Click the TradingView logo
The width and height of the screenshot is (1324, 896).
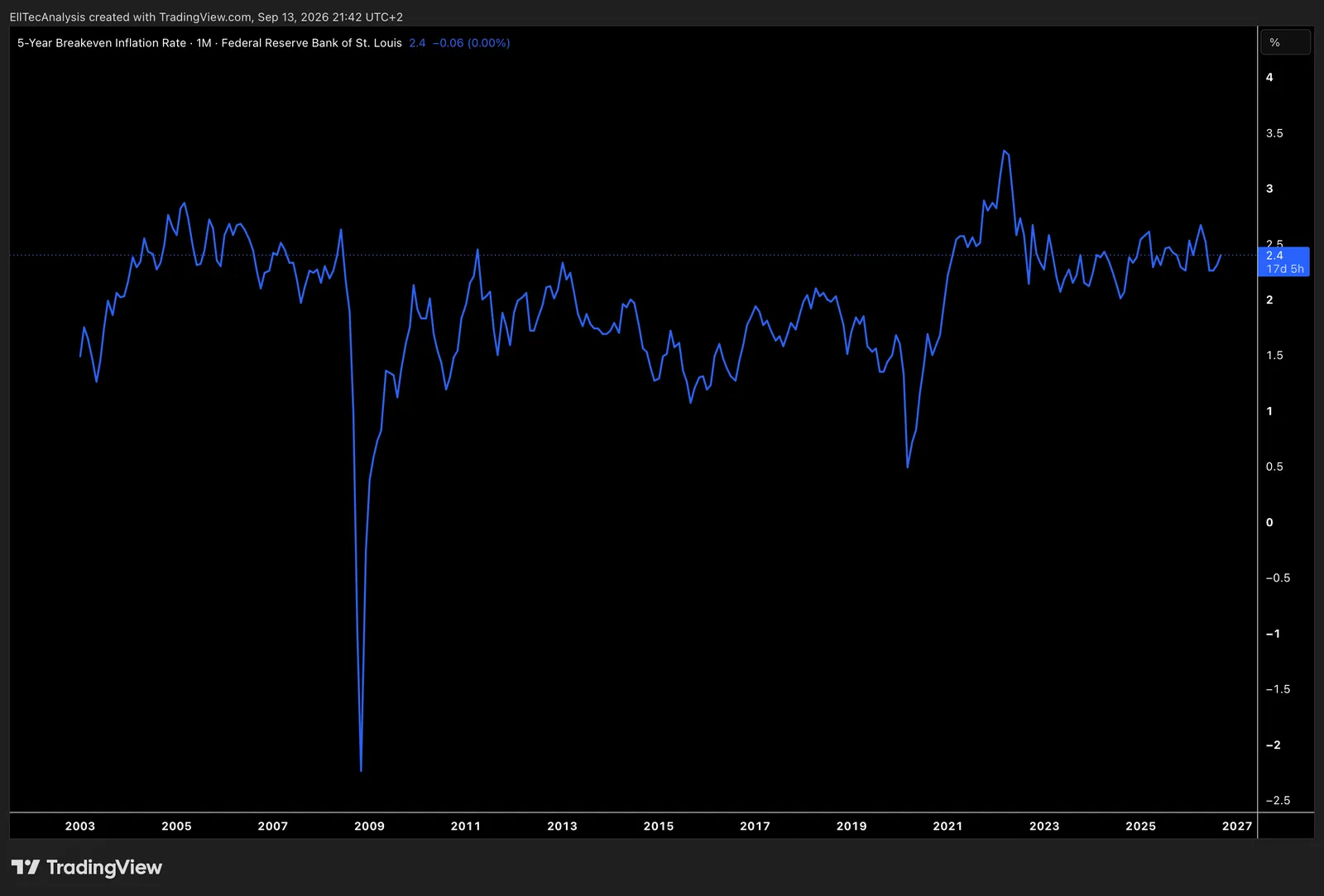(87, 867)
